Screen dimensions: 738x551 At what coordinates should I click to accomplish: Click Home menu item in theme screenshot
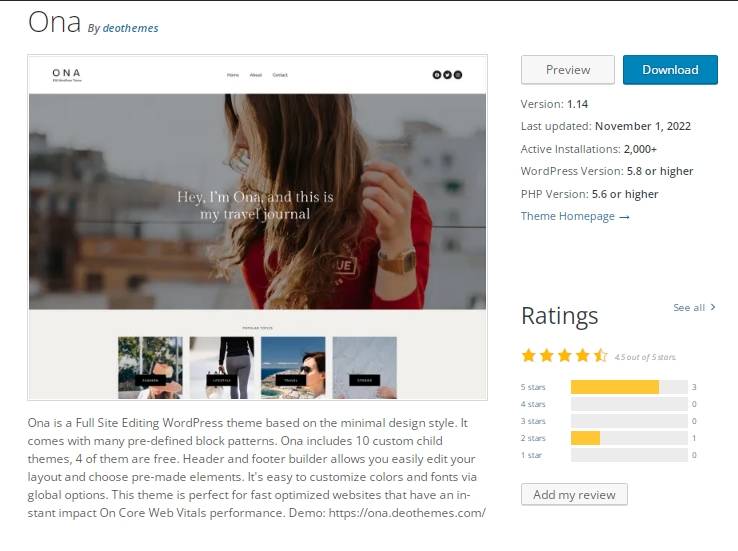click(x=233, y=75)
